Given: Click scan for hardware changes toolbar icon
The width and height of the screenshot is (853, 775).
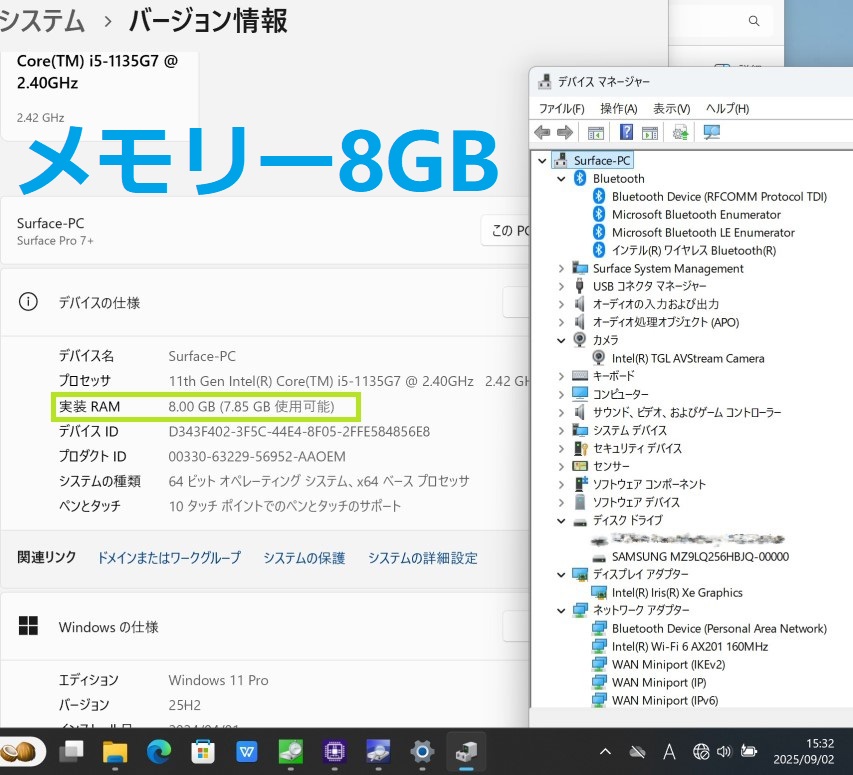Looking at the screenshot, I should pos(713,132).
